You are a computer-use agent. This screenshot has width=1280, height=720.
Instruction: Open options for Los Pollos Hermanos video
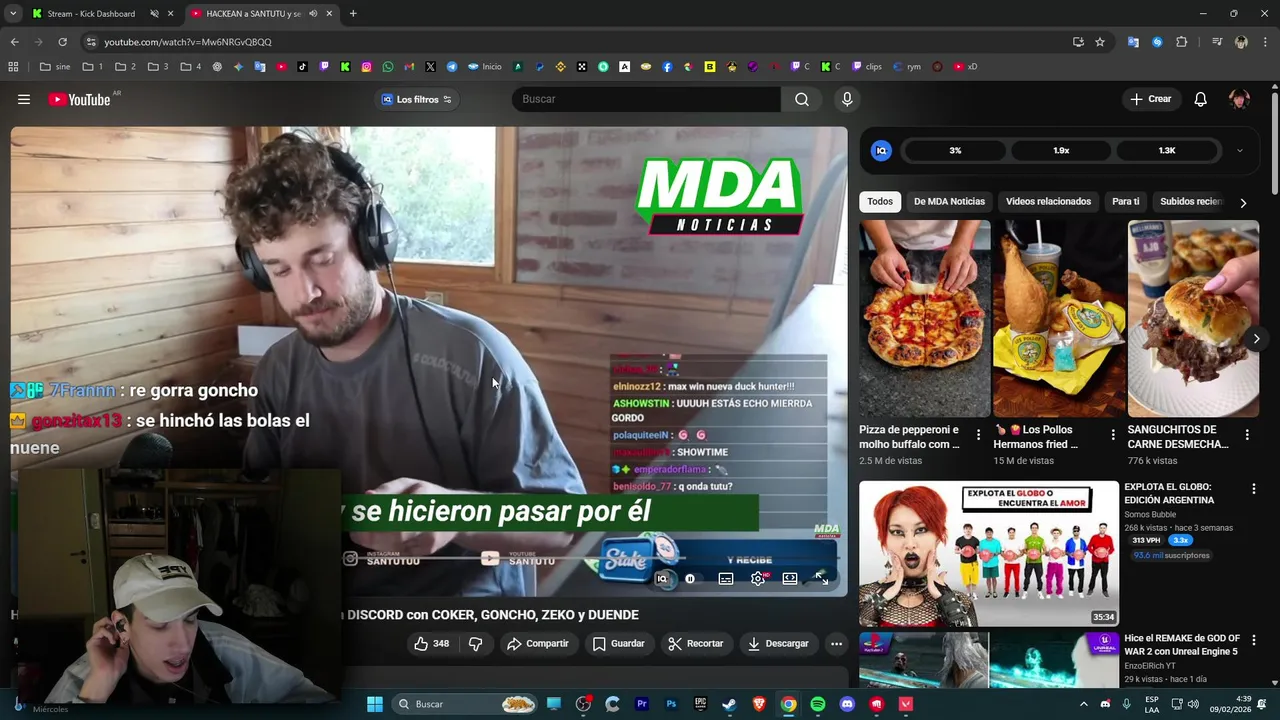pyautogui.click(x=1113, y=435)
